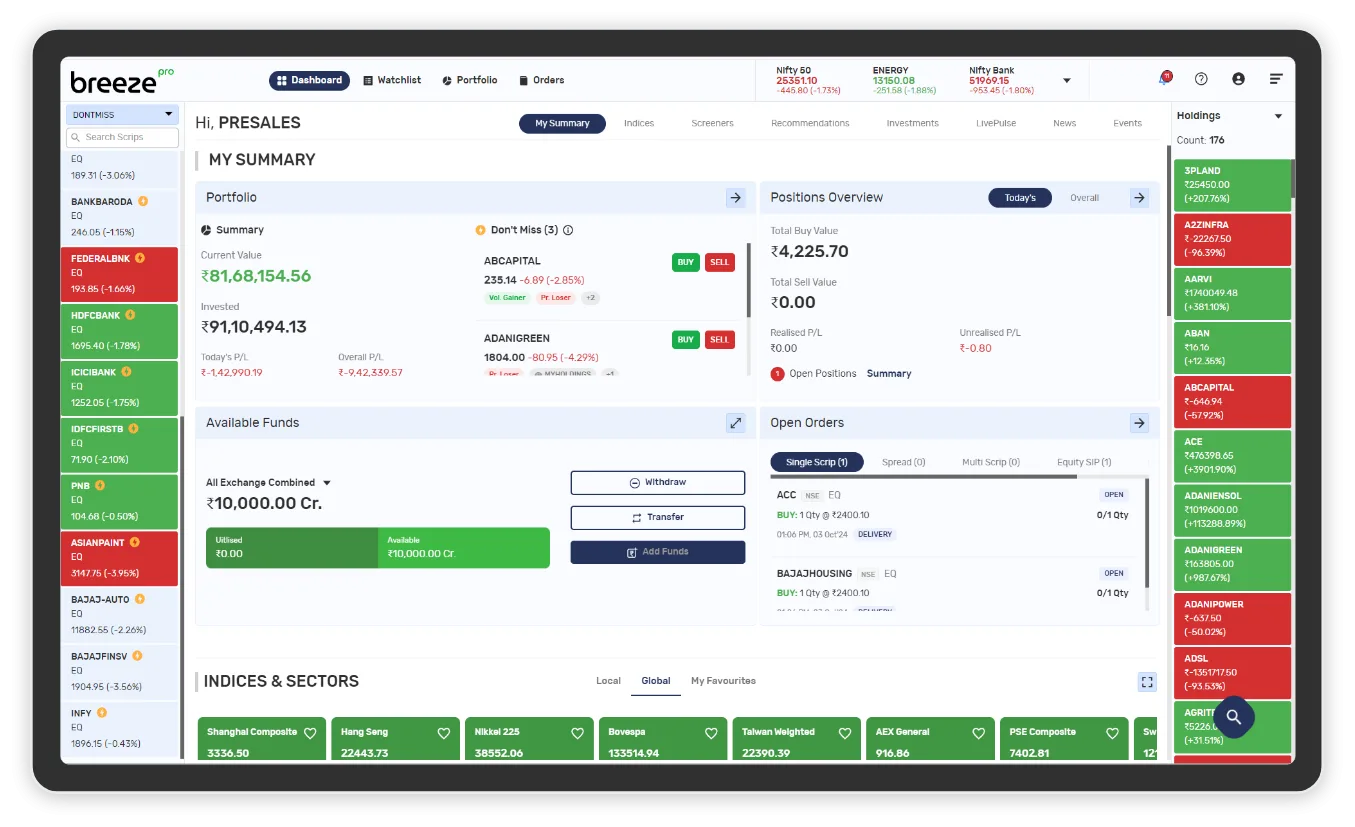
Task: Open the help question mark icon
Action: point(1201,79)
